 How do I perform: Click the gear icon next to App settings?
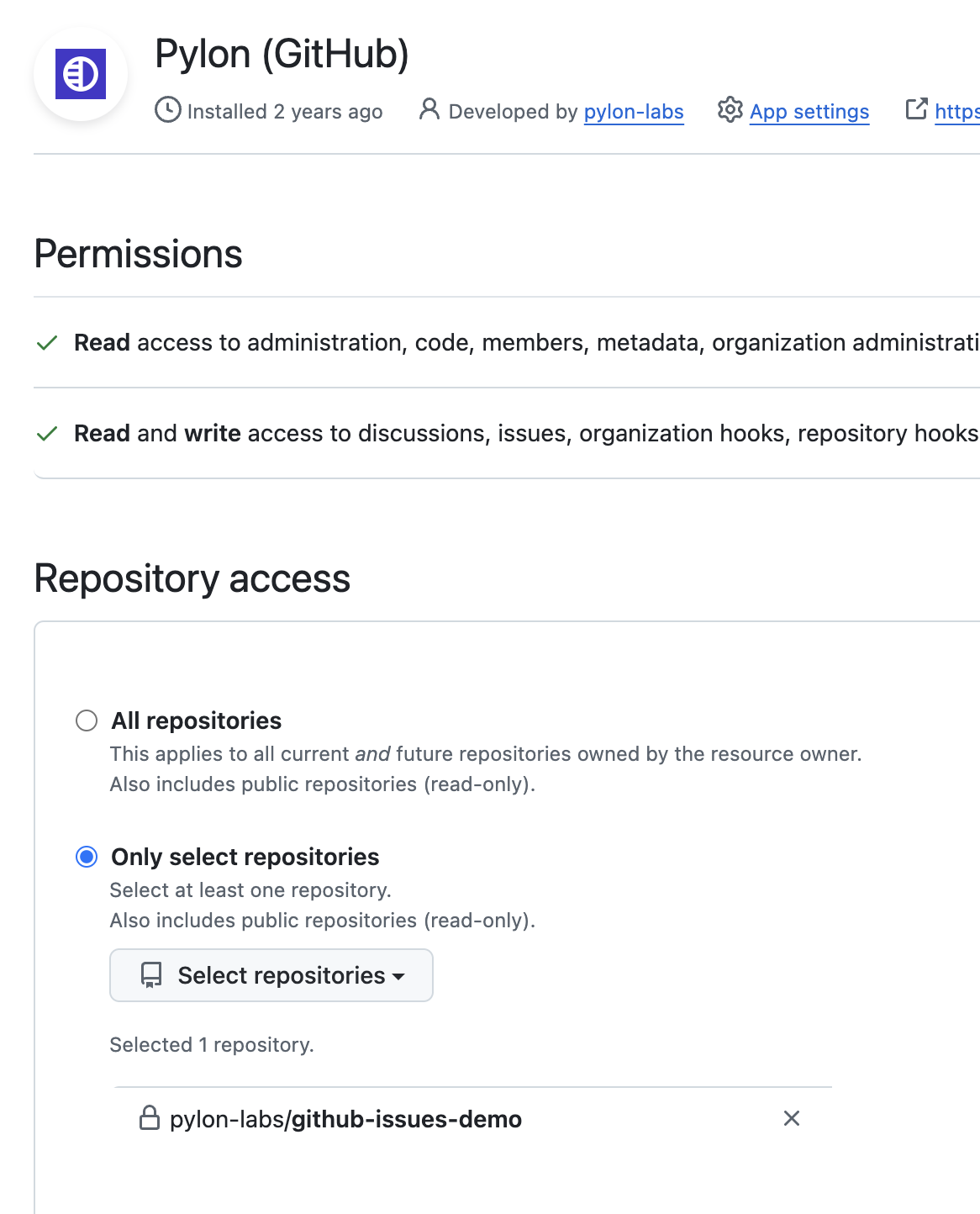point(730,111)
